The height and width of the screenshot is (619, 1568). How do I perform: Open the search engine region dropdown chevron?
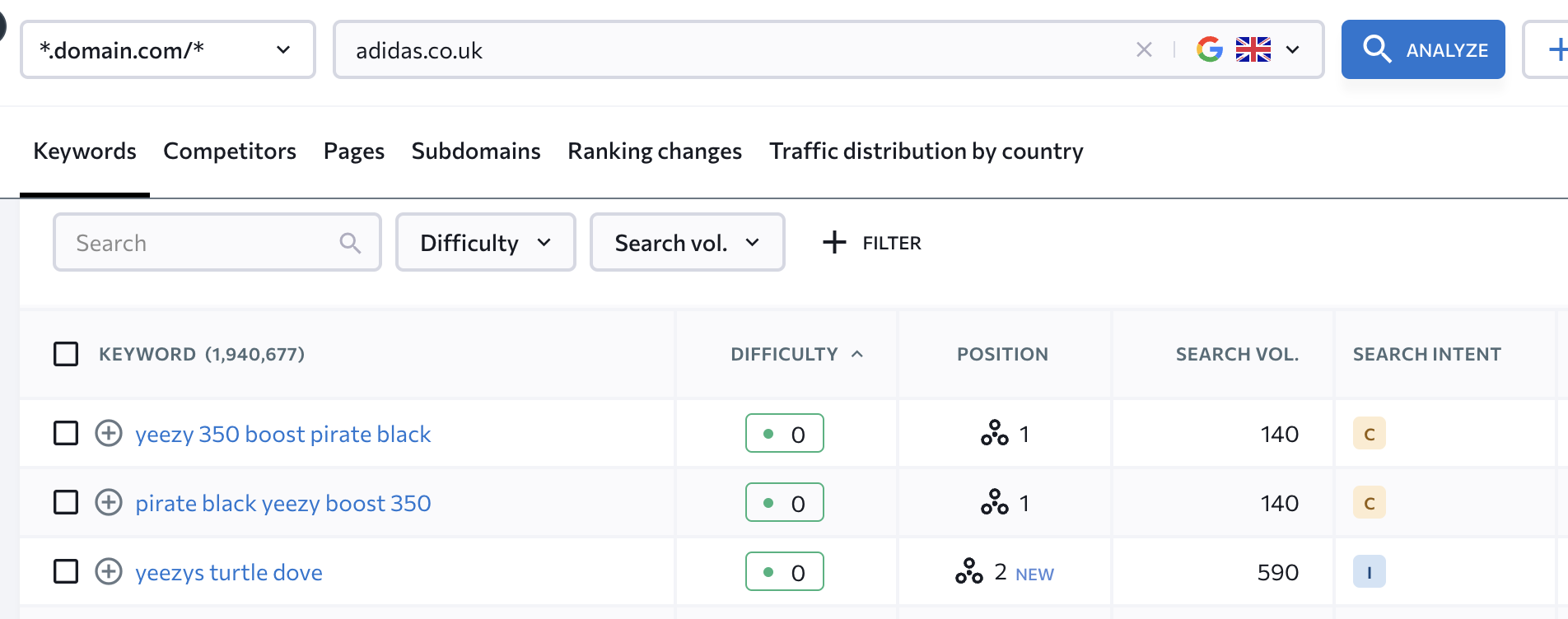click(1293, 49)
